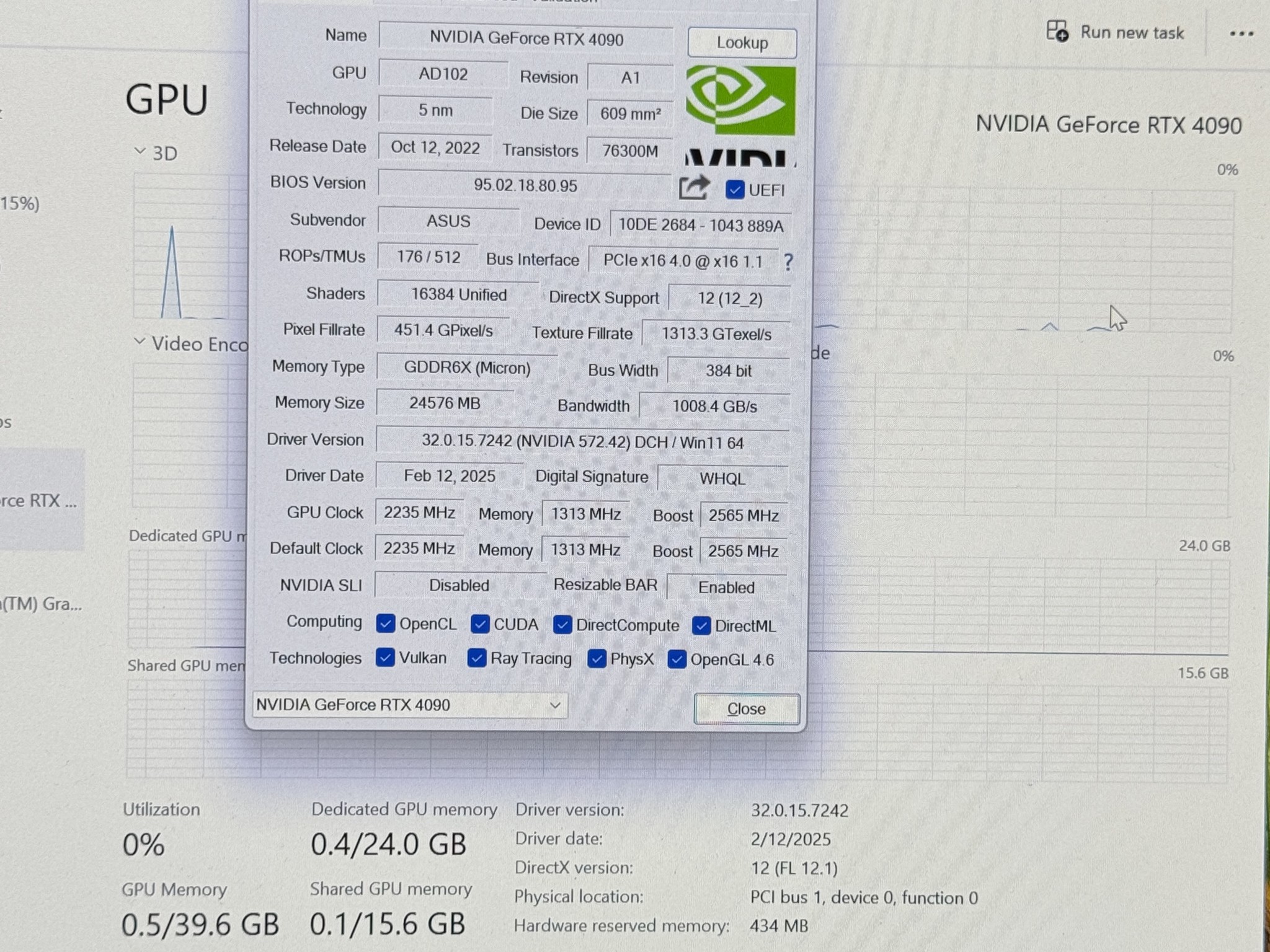Click the Bus Interface question mark
1270x952 pixels.
pyautogui.click(x=788, y=262)
